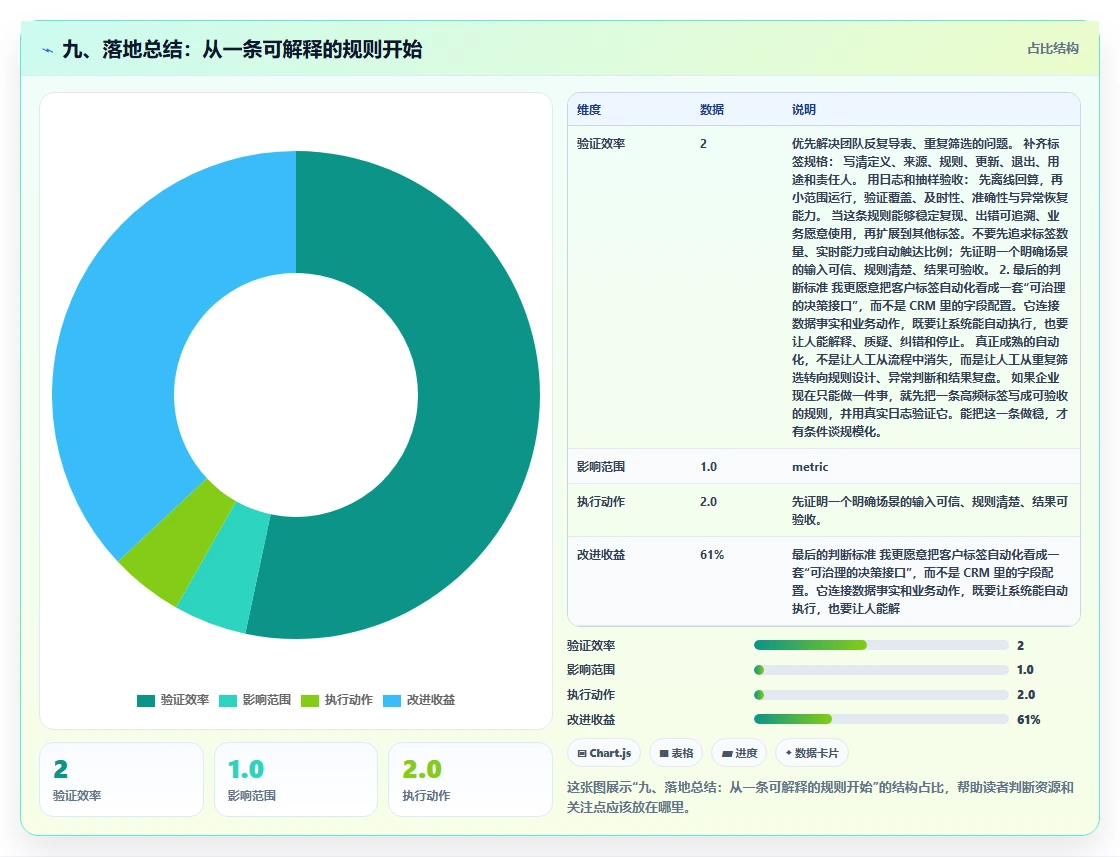Click the 进度 tag chip
Screen dimensions: 1120x857
pyautogui.click(x=739, y=753)
